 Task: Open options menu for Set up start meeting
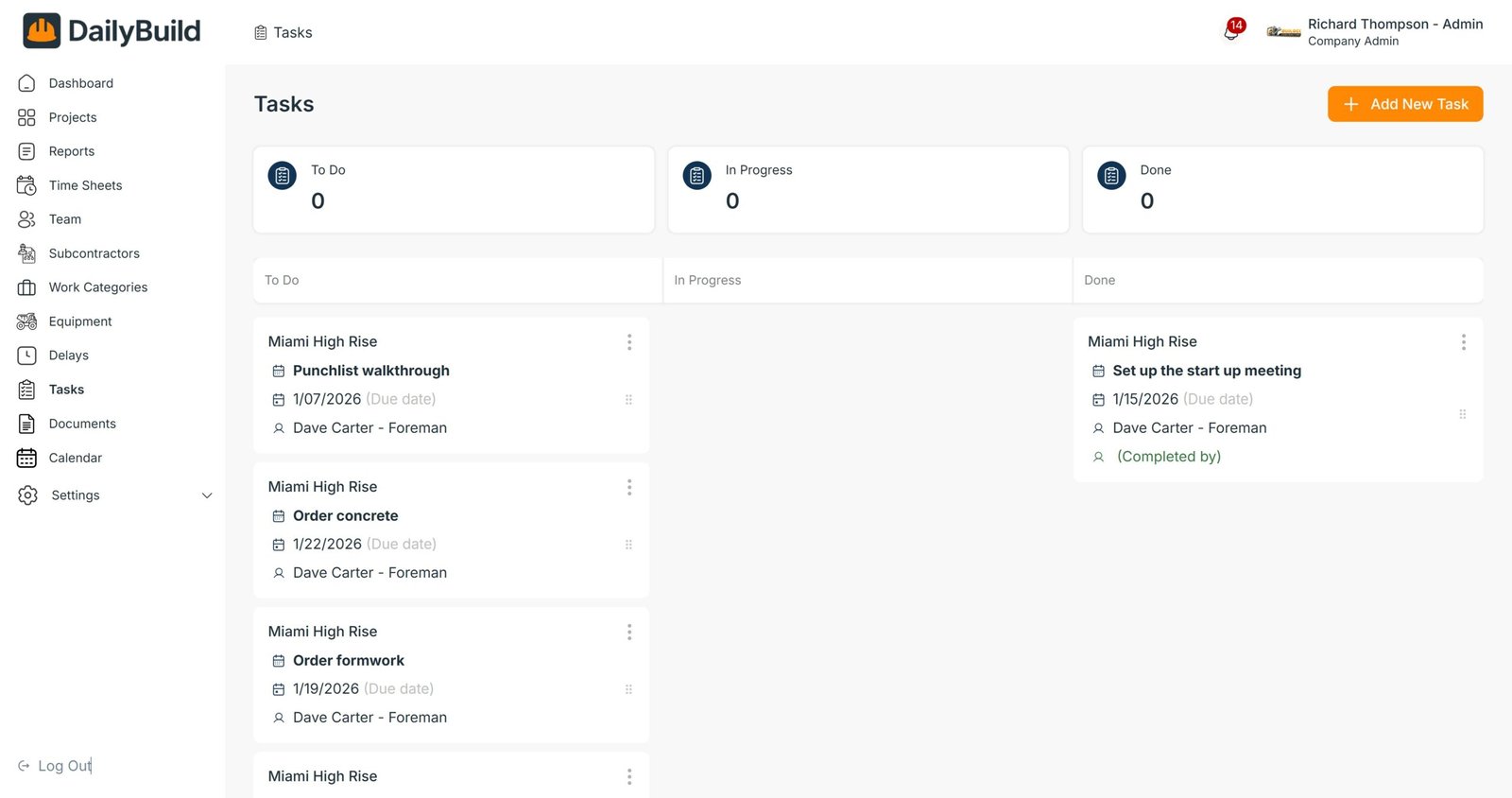coord(1463,342)
